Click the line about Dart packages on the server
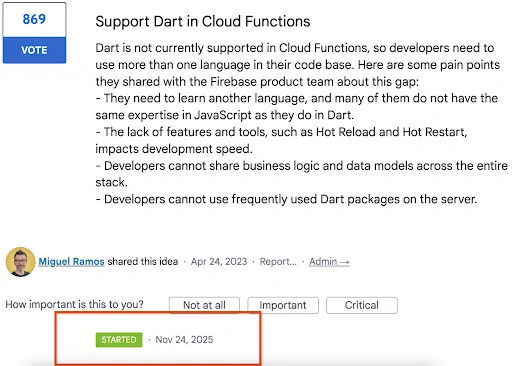Screen dimensions: 512x366 286,199
